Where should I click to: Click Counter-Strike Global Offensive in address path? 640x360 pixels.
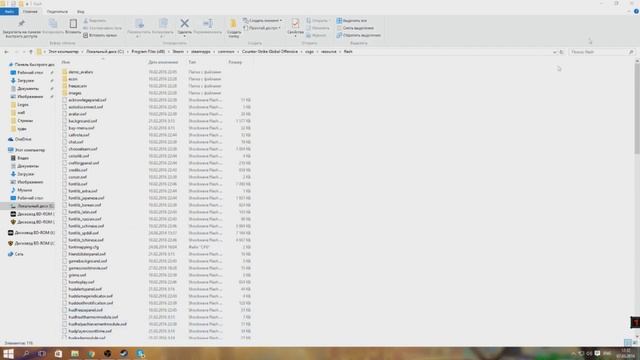(x=270, y=52)
